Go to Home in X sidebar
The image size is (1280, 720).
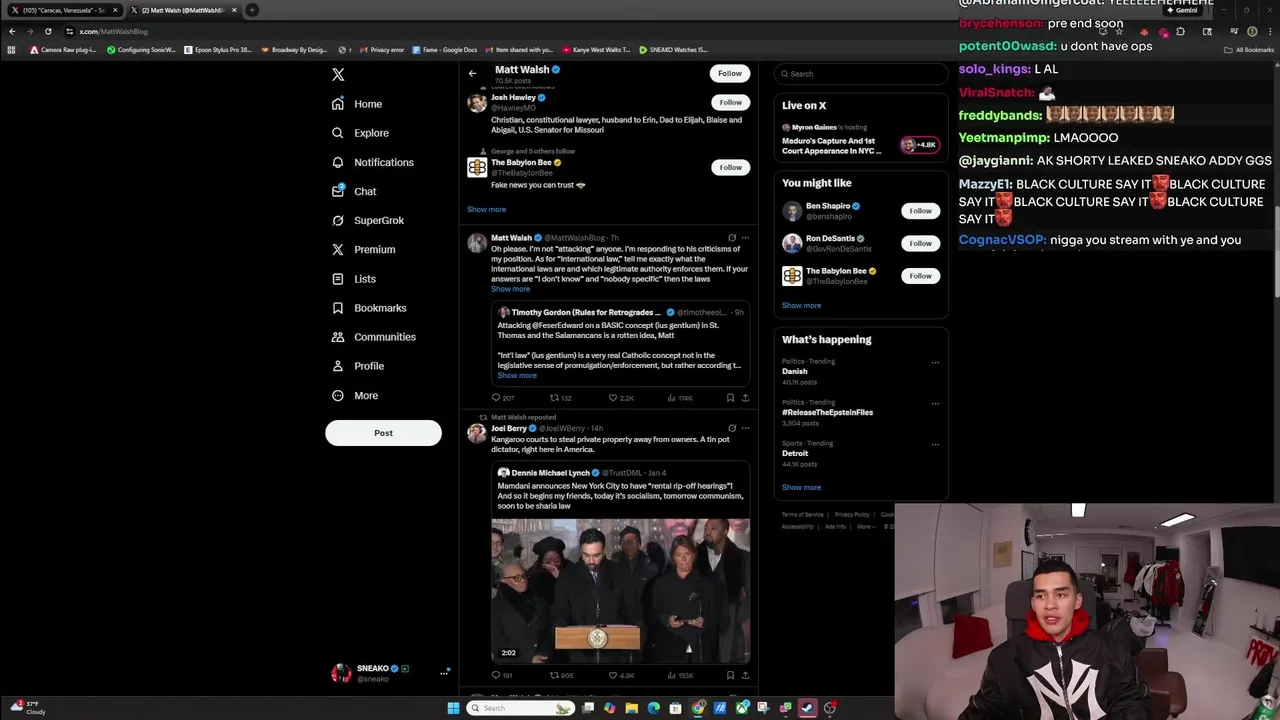click(x=357, y=104)
